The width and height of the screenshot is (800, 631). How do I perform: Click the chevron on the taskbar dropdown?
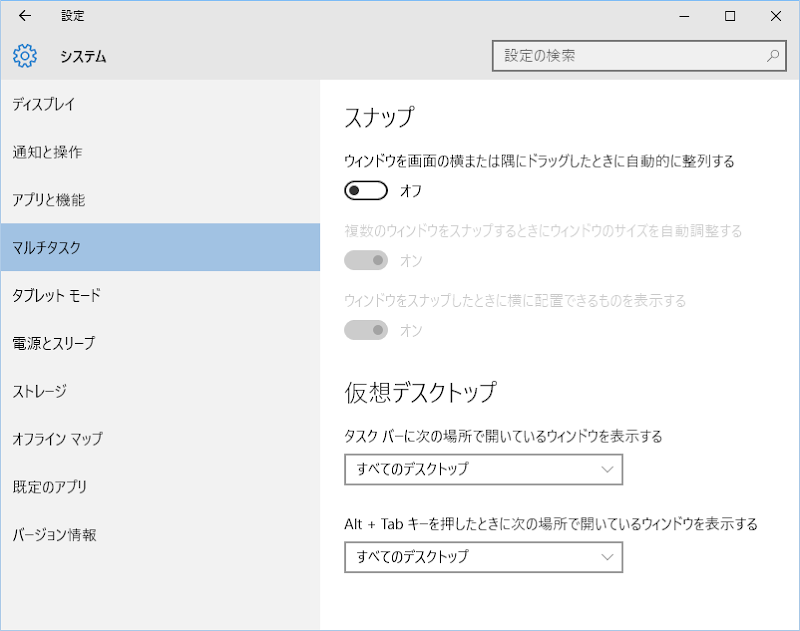pyautogui.click(x=608, y=469)
